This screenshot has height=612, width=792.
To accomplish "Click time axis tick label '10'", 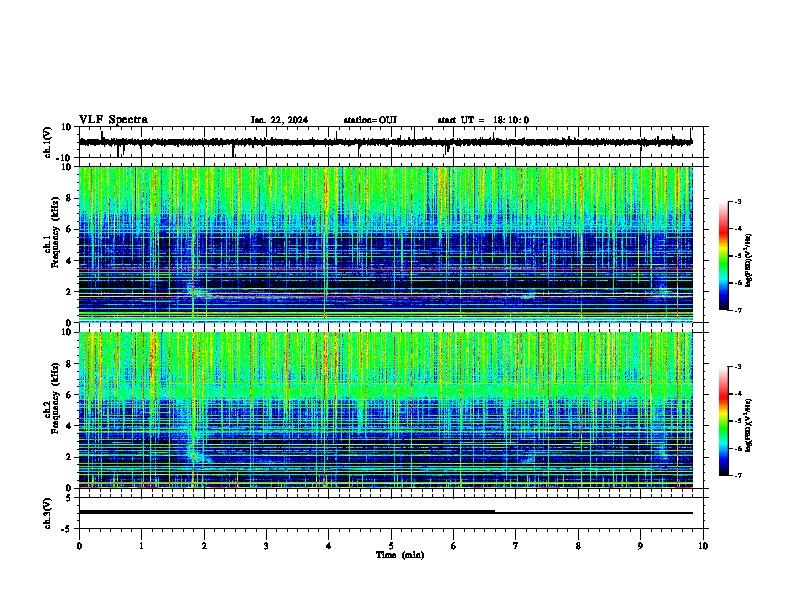I will point(703,546).
